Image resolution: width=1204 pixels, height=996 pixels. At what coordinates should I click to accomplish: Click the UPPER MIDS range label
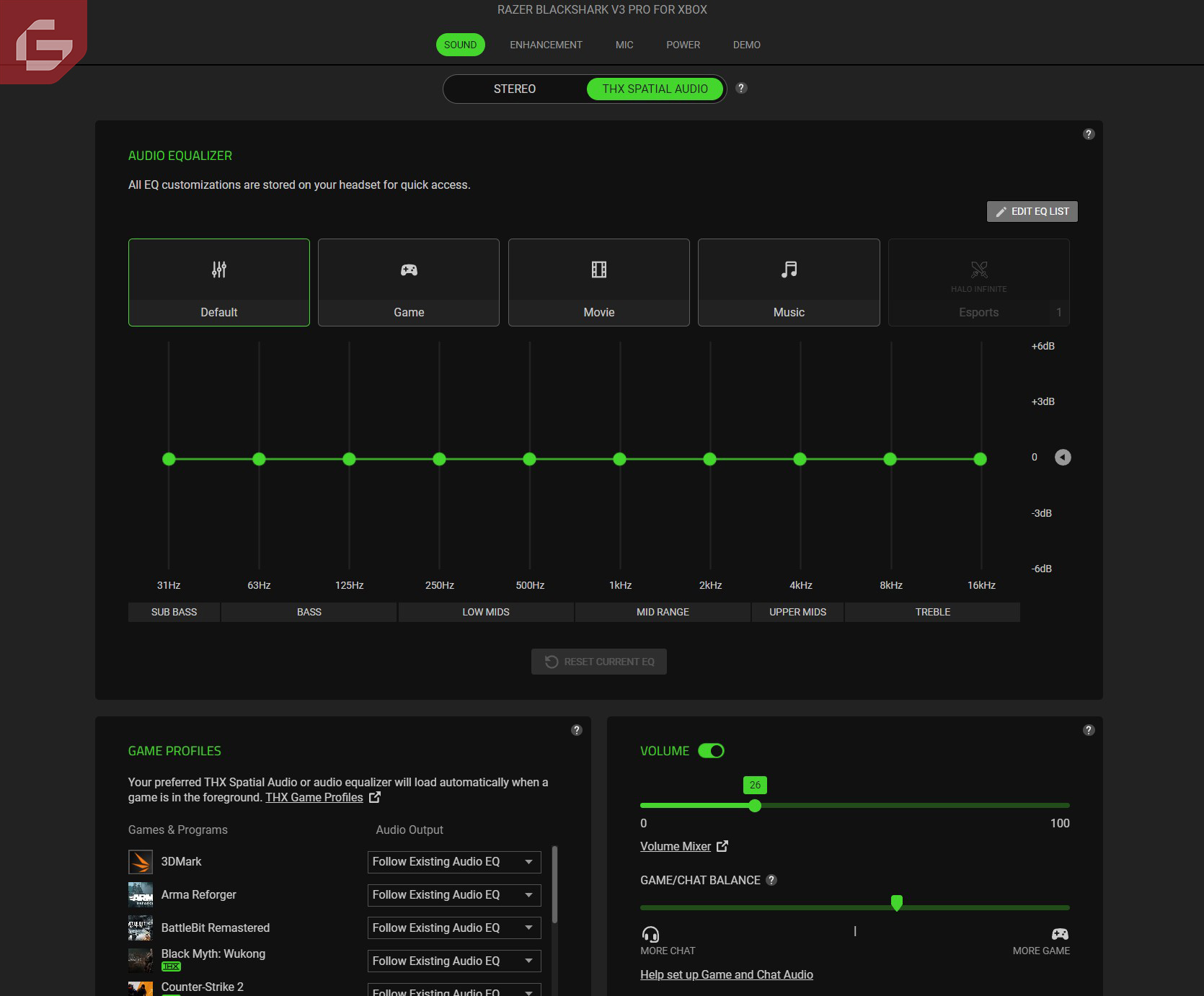798,612
